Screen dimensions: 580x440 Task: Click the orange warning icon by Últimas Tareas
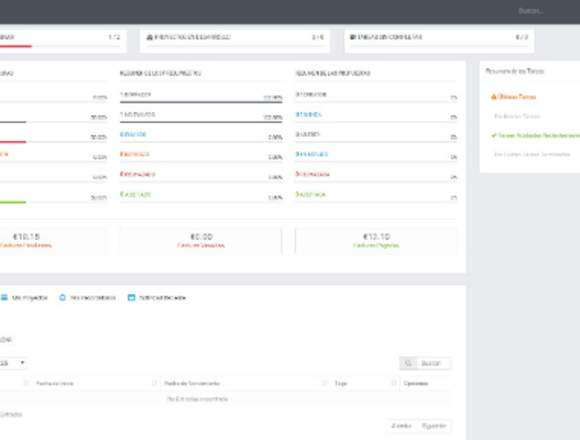pos(493,97)
